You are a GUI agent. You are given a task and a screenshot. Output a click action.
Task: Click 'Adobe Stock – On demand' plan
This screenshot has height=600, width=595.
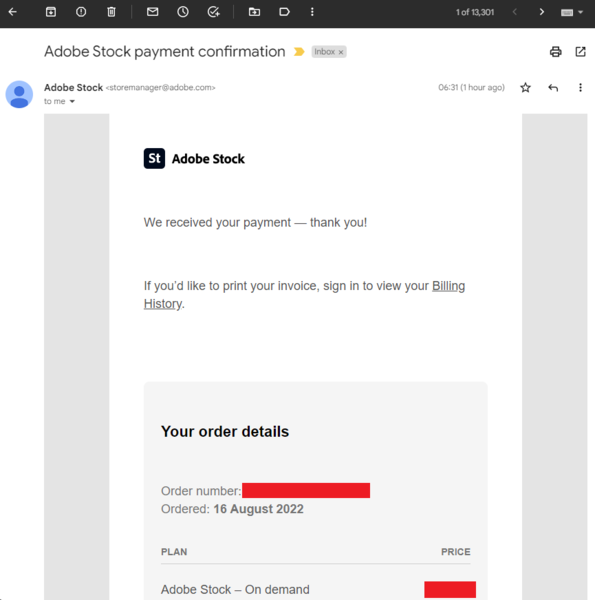point(235,589)
